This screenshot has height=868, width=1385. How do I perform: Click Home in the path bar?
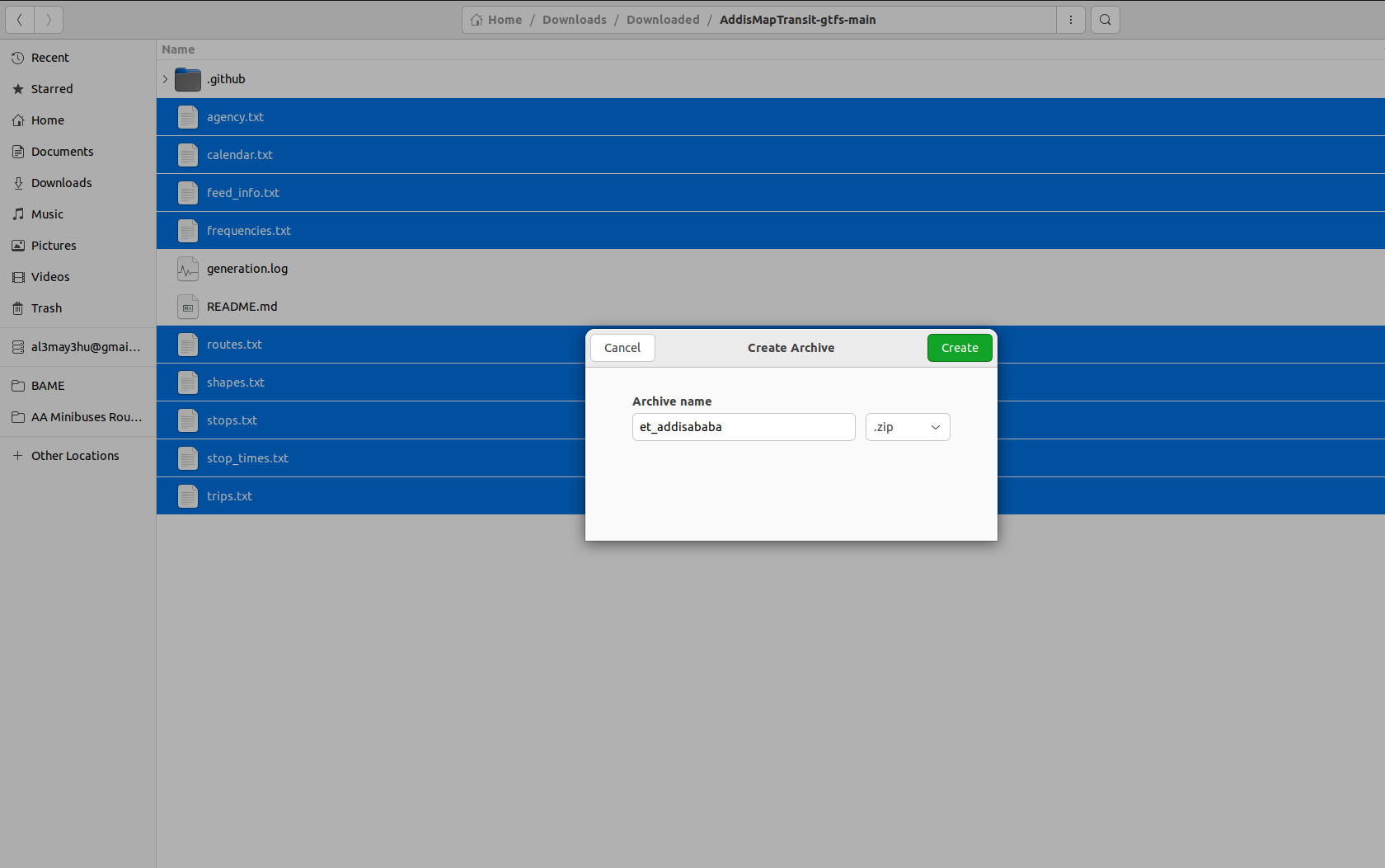point(503,19)
